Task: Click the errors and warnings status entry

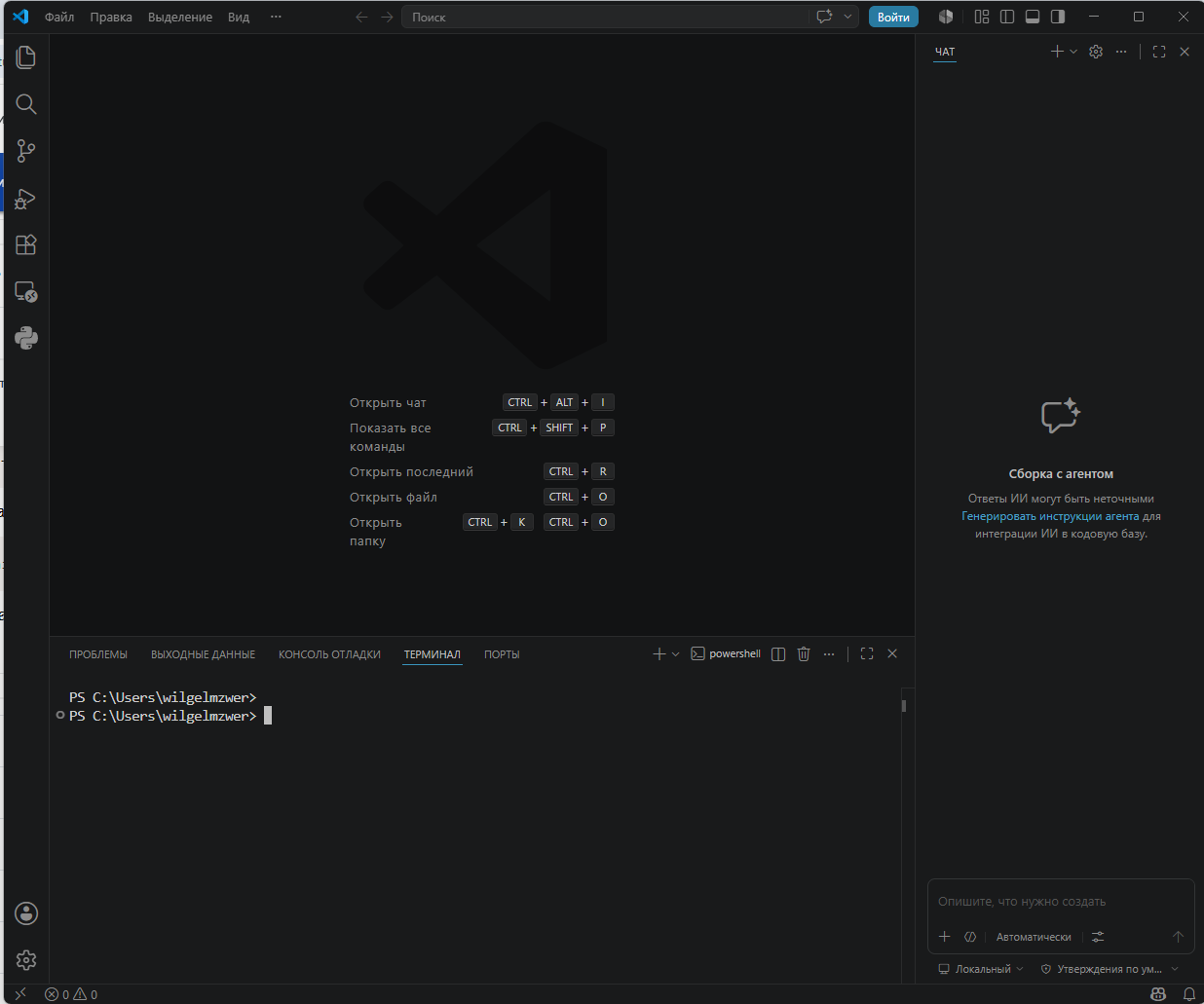Action: click(71, 994)
